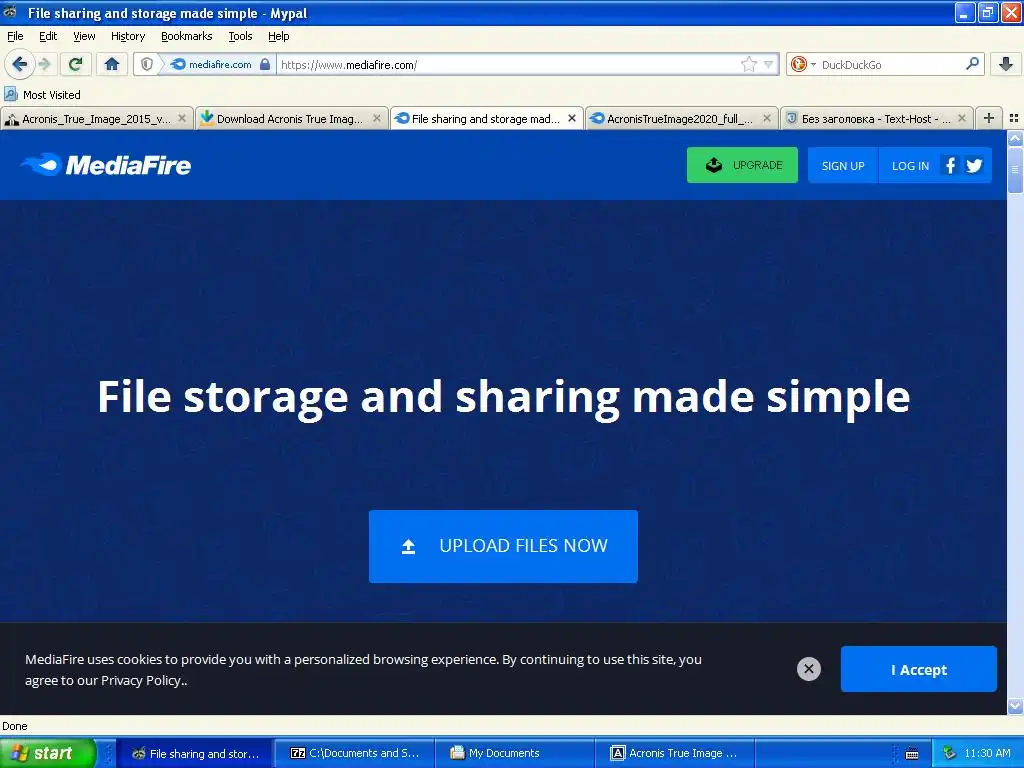Close the Download Acronis True Image tab
1024x768 pixels.
376,118
